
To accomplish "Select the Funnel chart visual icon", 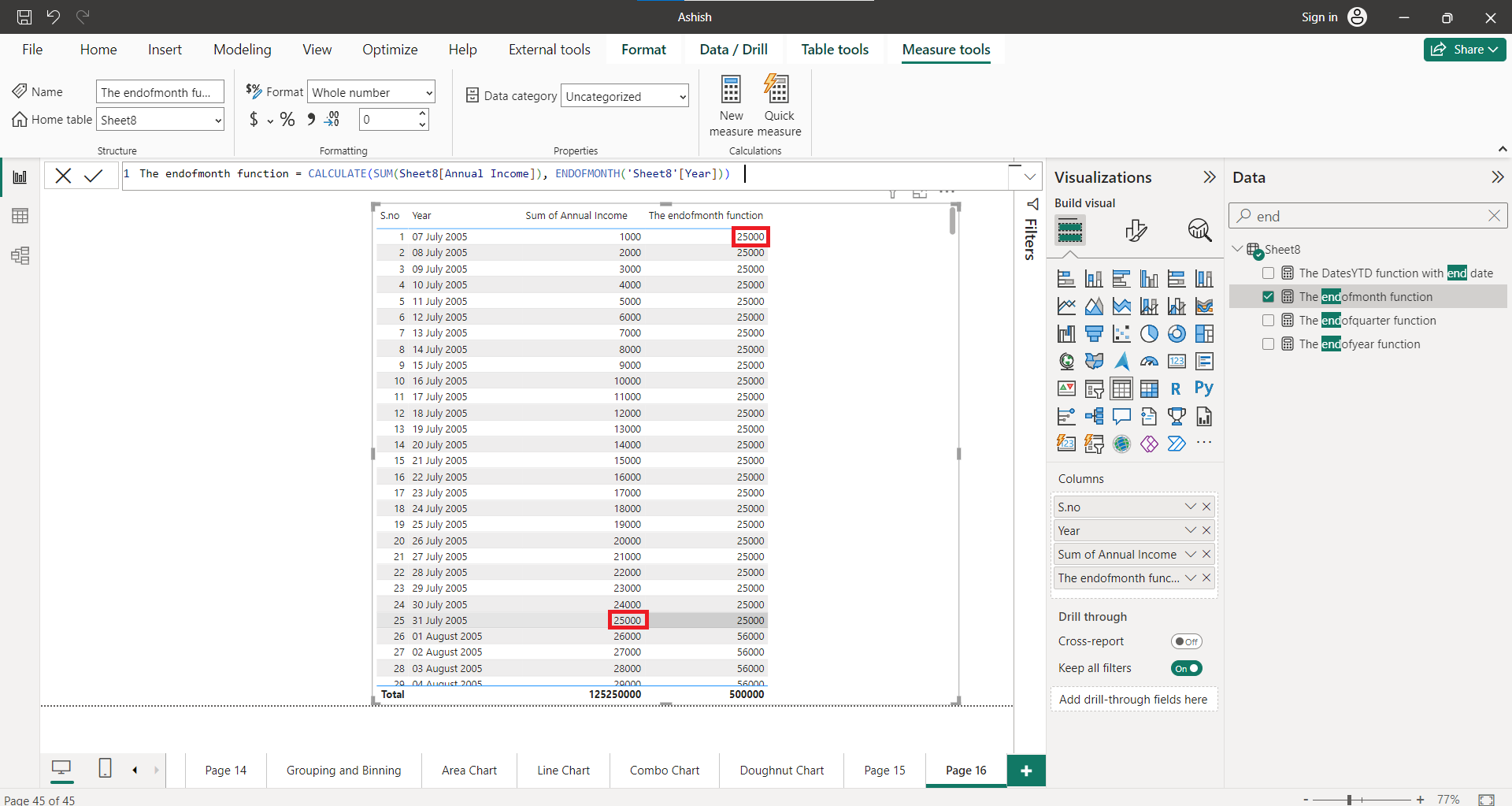I will (x=1094, y=333).
